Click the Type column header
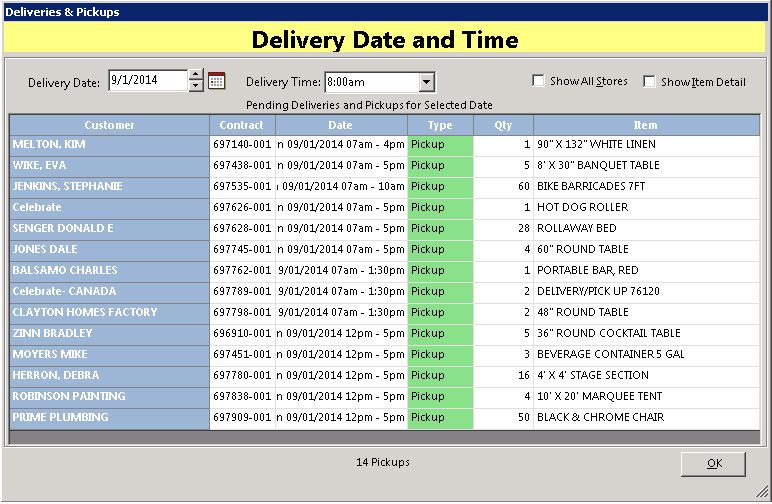Screen dimensions: 772x504 pyautogui.click(x=440, y=125)
